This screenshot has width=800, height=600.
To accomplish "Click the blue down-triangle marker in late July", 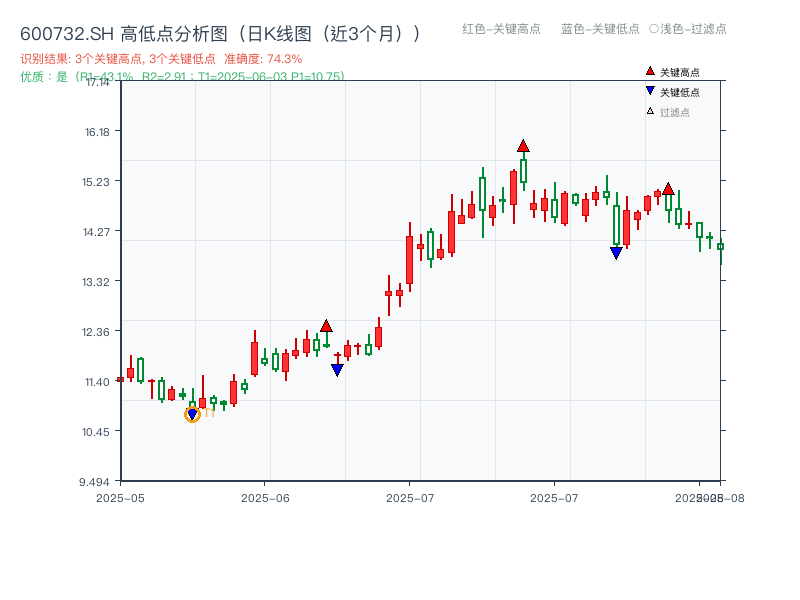I will pos(616,252).
